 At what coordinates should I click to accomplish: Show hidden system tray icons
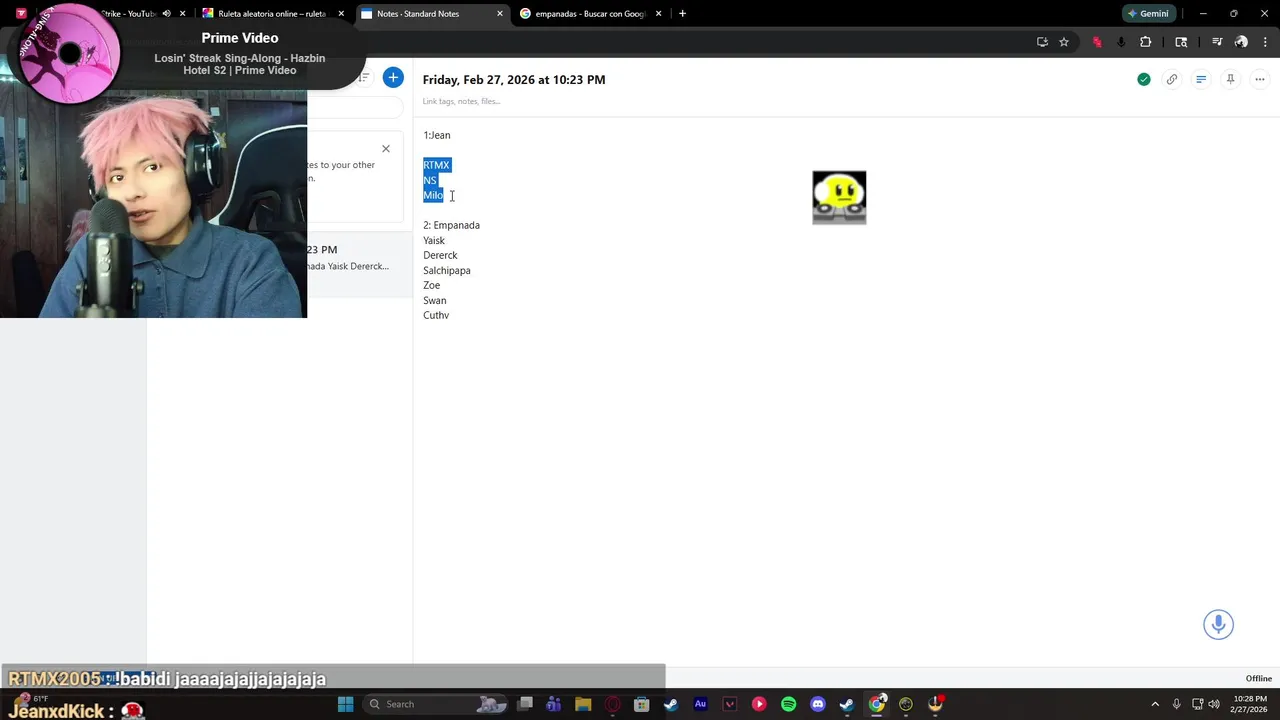1155,704
